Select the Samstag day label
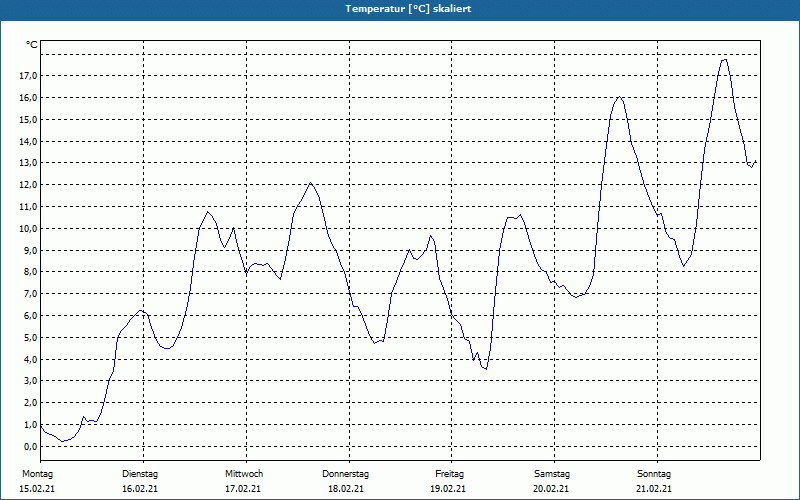The height and width of the screenshot is (500, 800). tap(552, 474)
